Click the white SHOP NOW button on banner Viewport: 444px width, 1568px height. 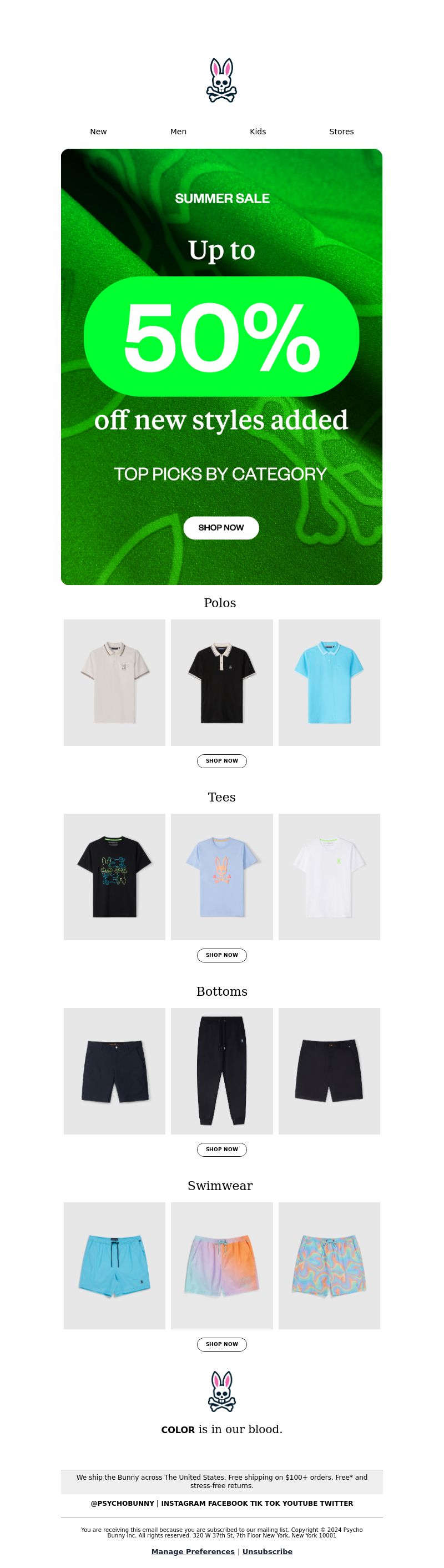coord(221,528)
